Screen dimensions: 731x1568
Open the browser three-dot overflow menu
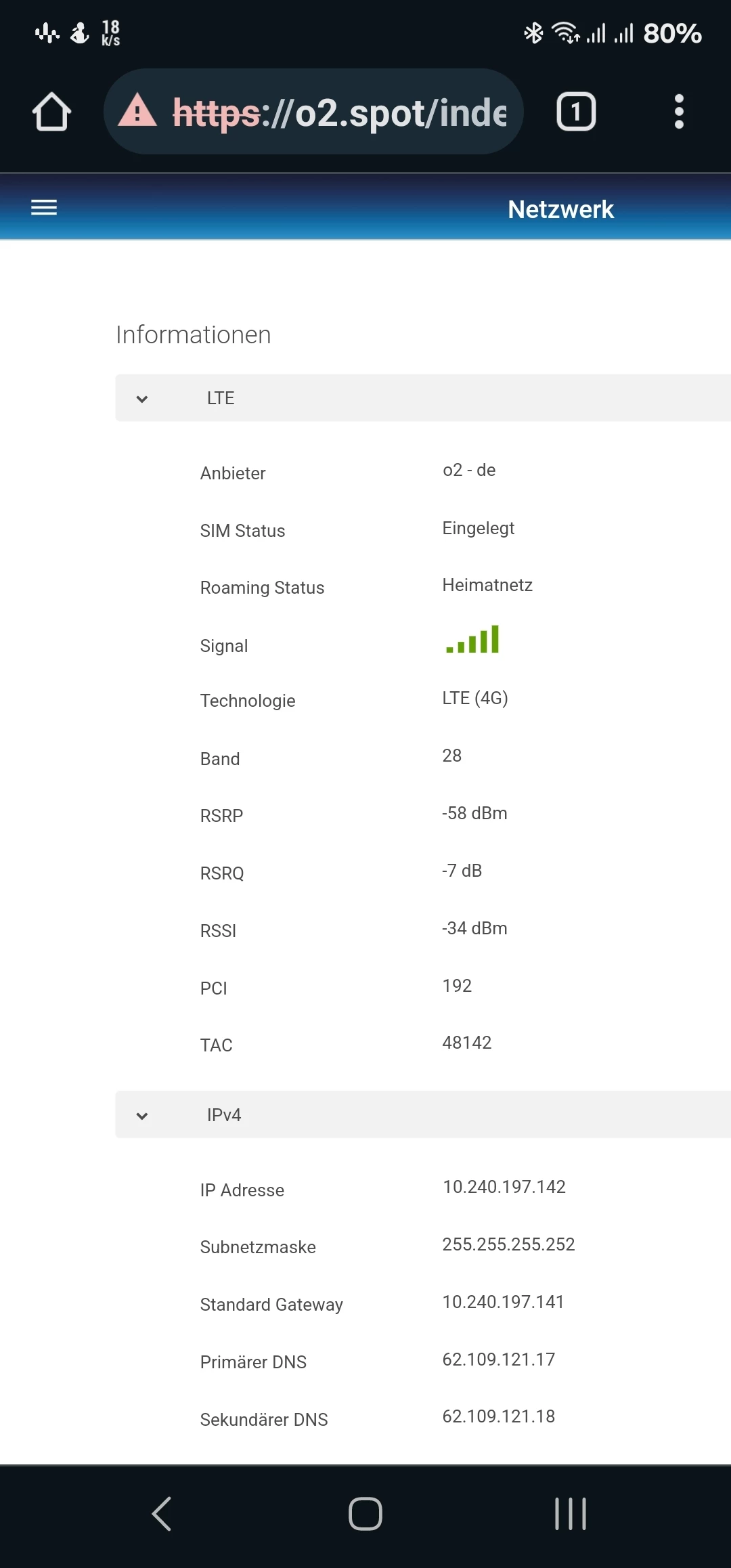click(x=679, y=112)
